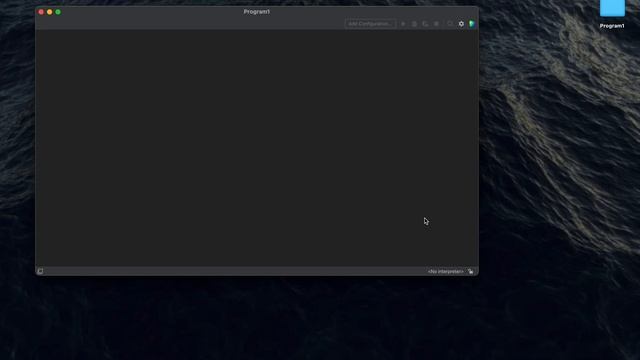Image resolution: width=640 pixels, height=360 pixels.
Task: Open the No interpreter status selector
Action: tap(445, 271)
